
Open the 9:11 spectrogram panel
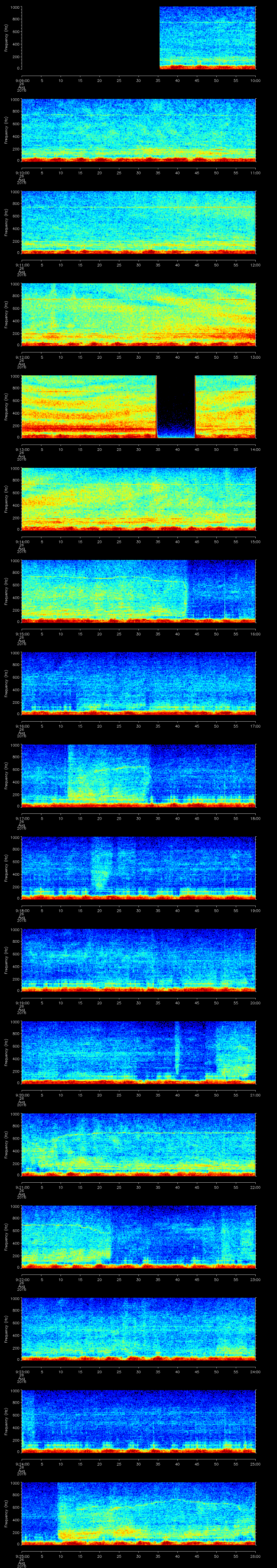point(138,222)
